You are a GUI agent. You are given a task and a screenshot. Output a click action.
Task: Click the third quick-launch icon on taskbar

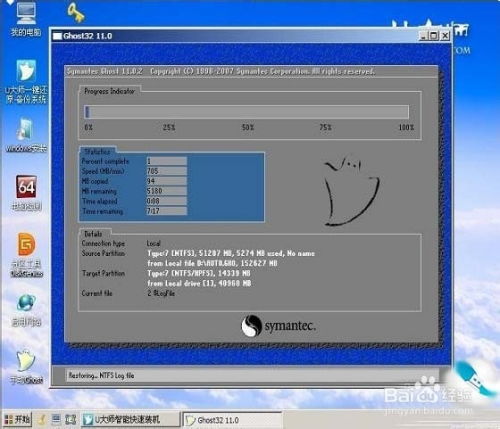pos(70,419)
